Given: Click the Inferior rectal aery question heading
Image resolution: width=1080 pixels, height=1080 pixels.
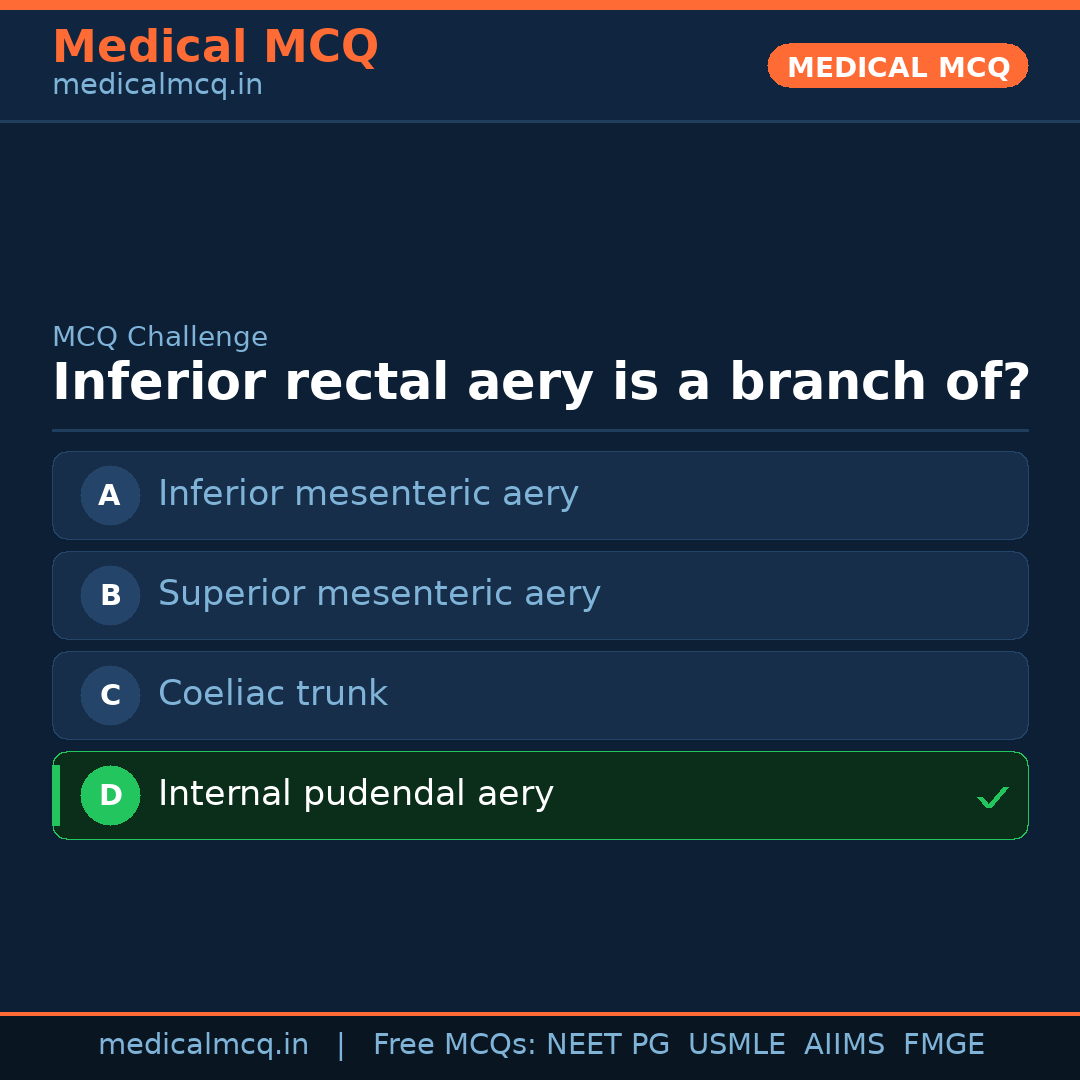Looking at the screenshot, I should pos(540,383).
